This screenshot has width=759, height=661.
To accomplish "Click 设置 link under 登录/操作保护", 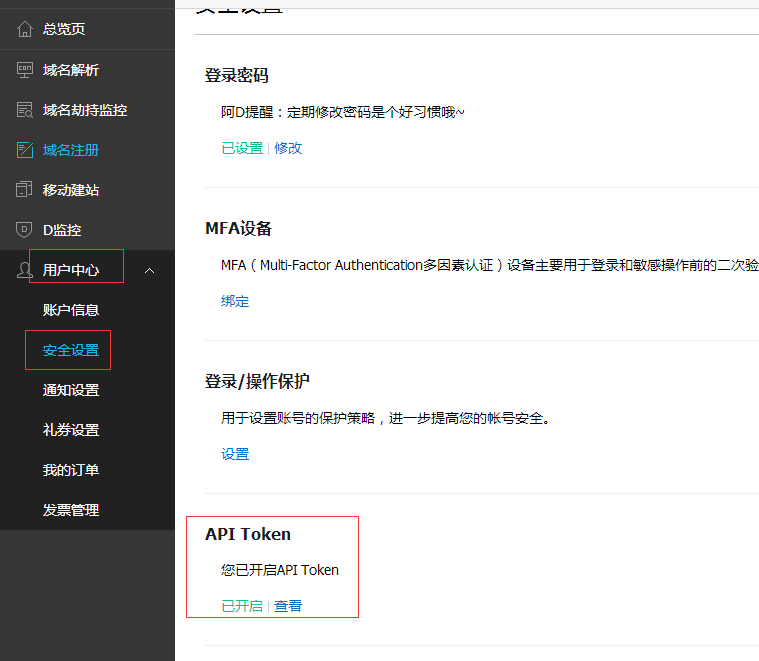I will tap(235, 454).
